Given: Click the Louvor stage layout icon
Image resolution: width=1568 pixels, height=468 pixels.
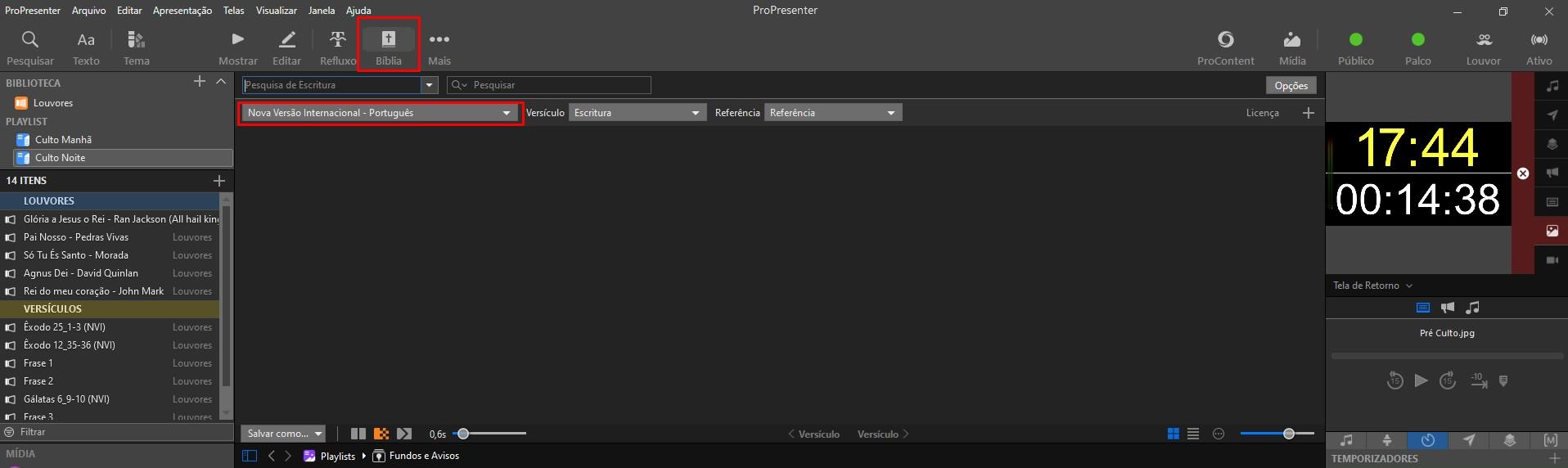Looking at the screenshot, I should (x=1484, y=47).
